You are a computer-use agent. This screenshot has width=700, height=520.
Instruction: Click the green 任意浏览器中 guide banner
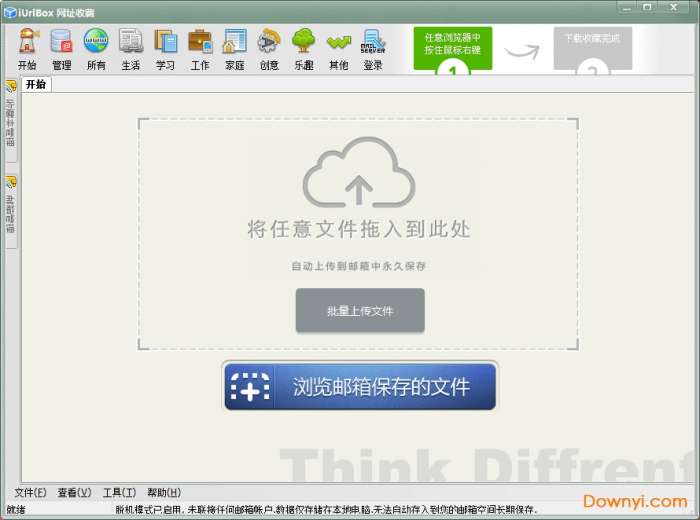[453, 48]
